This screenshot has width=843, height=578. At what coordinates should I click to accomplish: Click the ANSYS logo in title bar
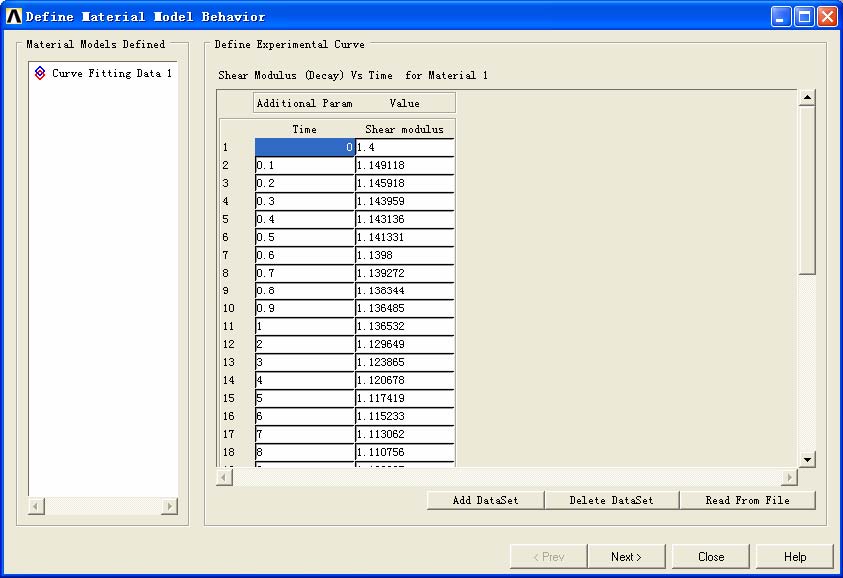pyautogui.click(x=13, y=16)
